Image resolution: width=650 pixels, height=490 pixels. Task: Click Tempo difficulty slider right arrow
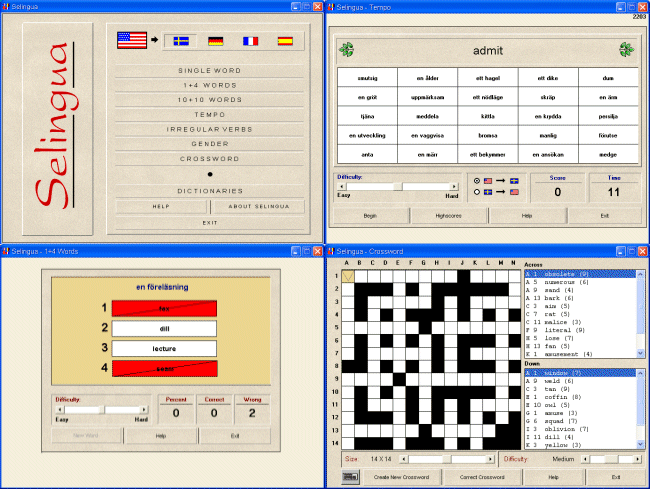454,187
